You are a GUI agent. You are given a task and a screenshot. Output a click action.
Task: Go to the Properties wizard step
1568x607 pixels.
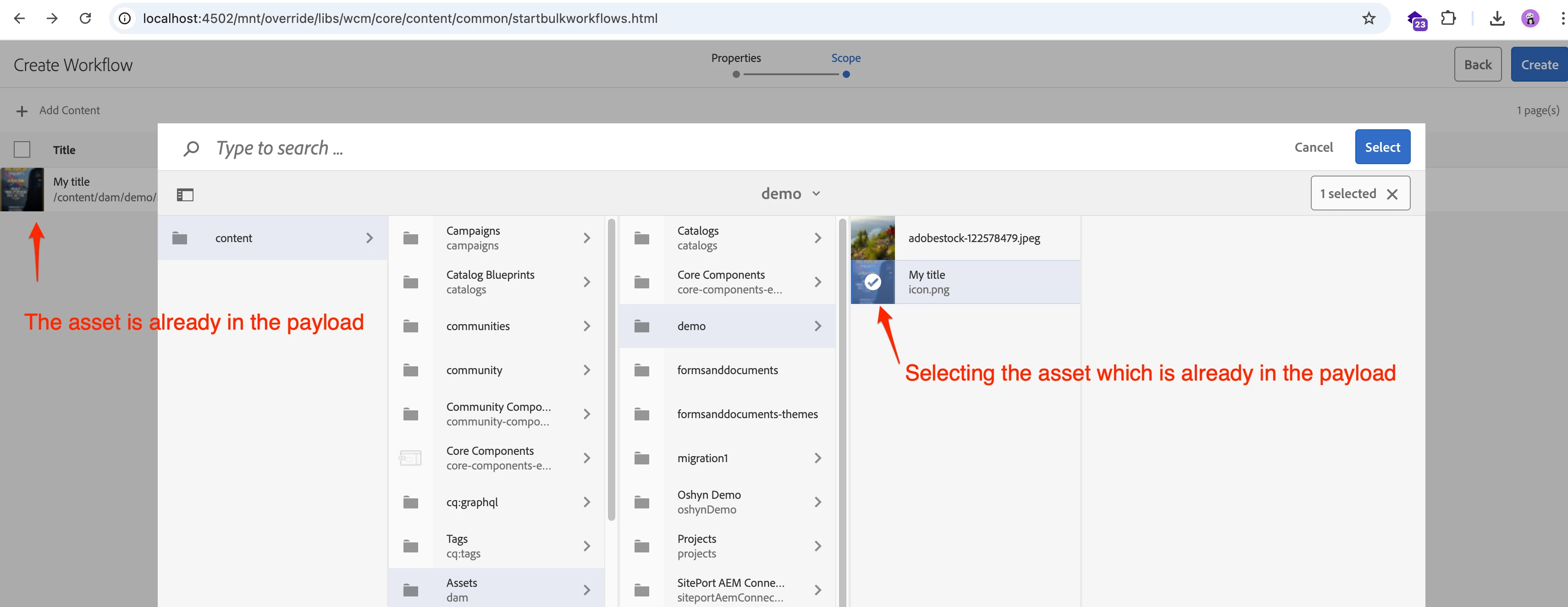(735, 58)
